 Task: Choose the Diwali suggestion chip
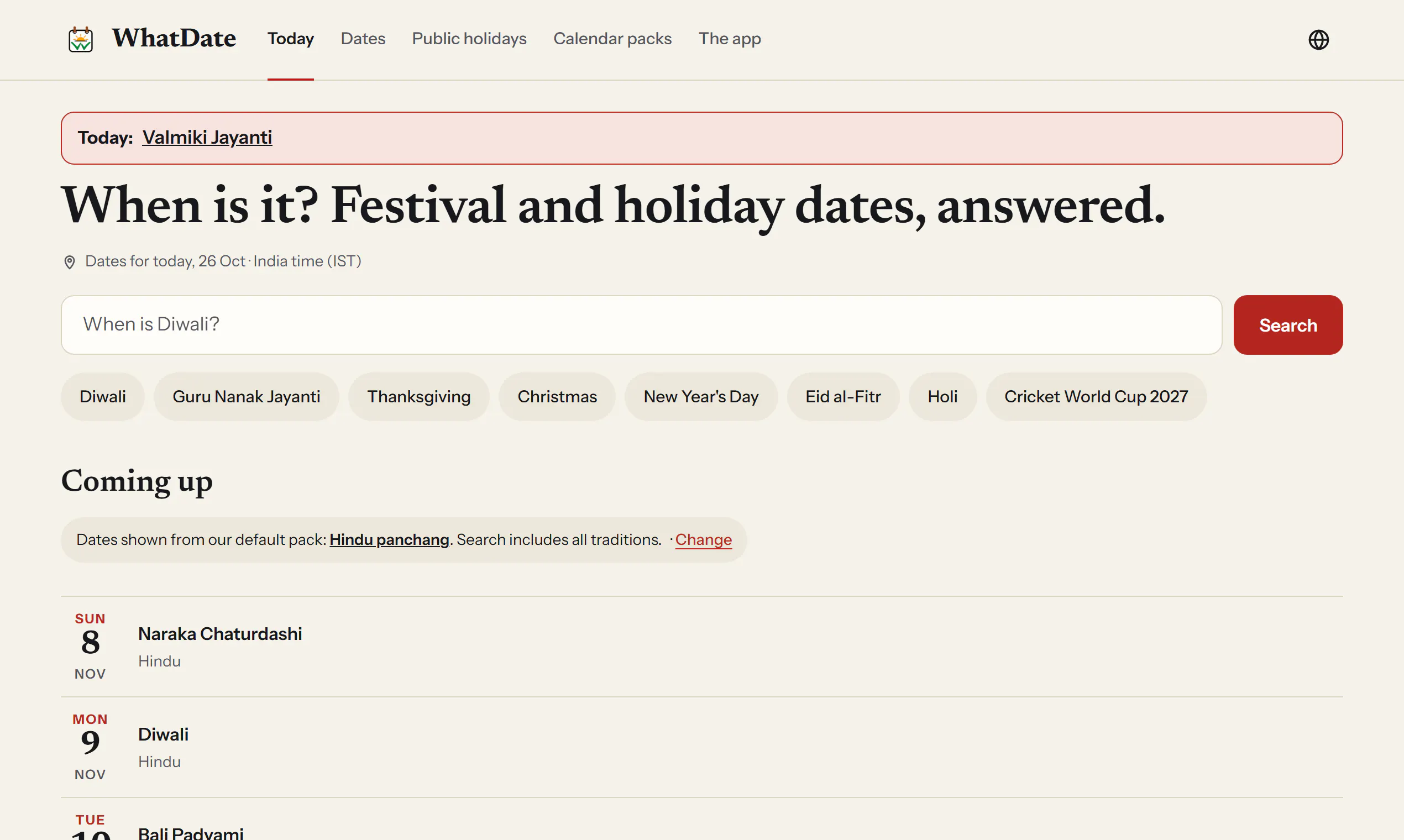(x=102, y=396)
